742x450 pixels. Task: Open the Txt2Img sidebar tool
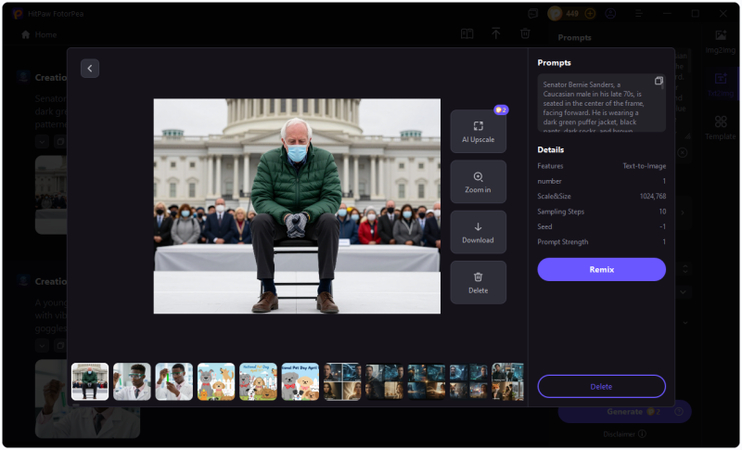click(721, 85)
